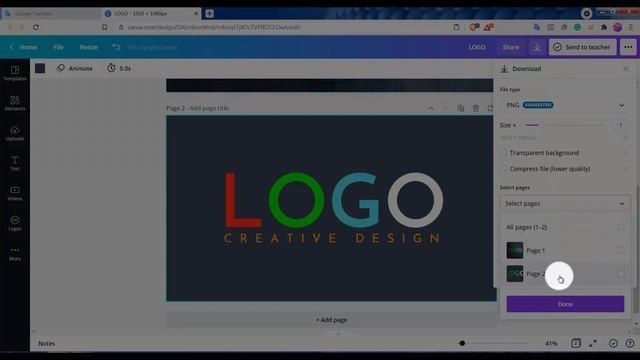Image resolution: width=640 pixels, height=360 pixels.
Task: Click the browser profile avatar
Action: [x=617, y=27]
